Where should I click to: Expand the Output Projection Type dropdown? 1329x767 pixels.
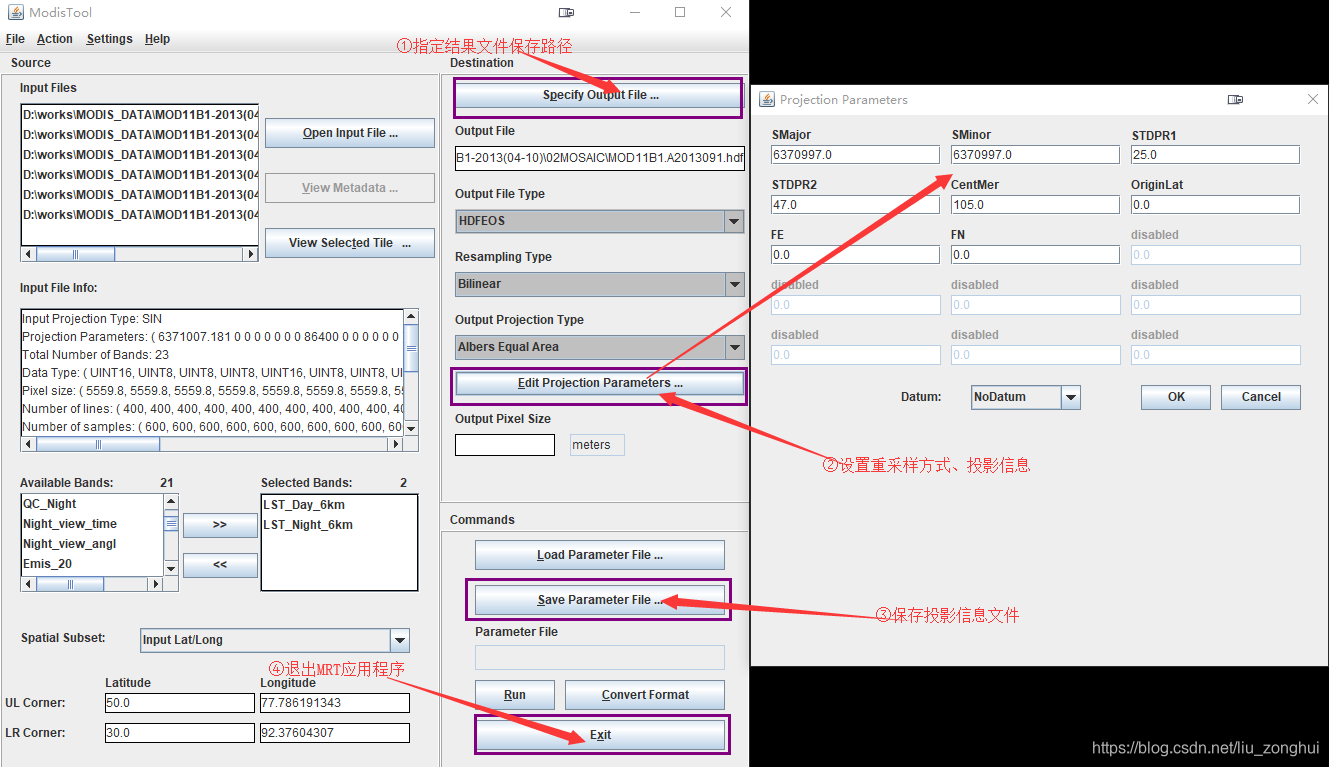[x=734, y=347]
